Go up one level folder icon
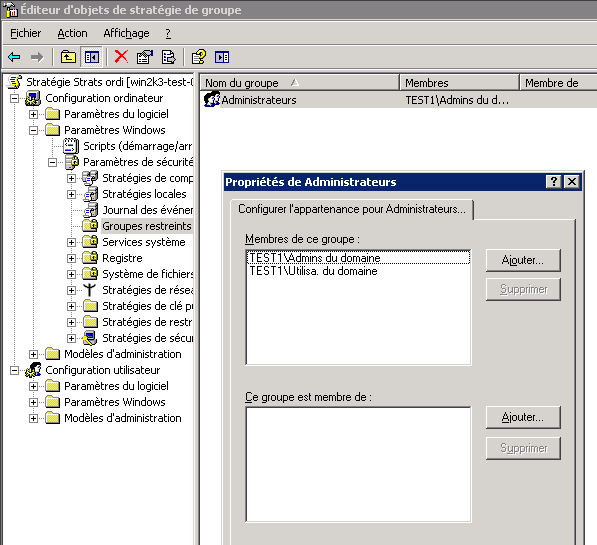Viewport: 597px width, 545px height. [68, 57]
